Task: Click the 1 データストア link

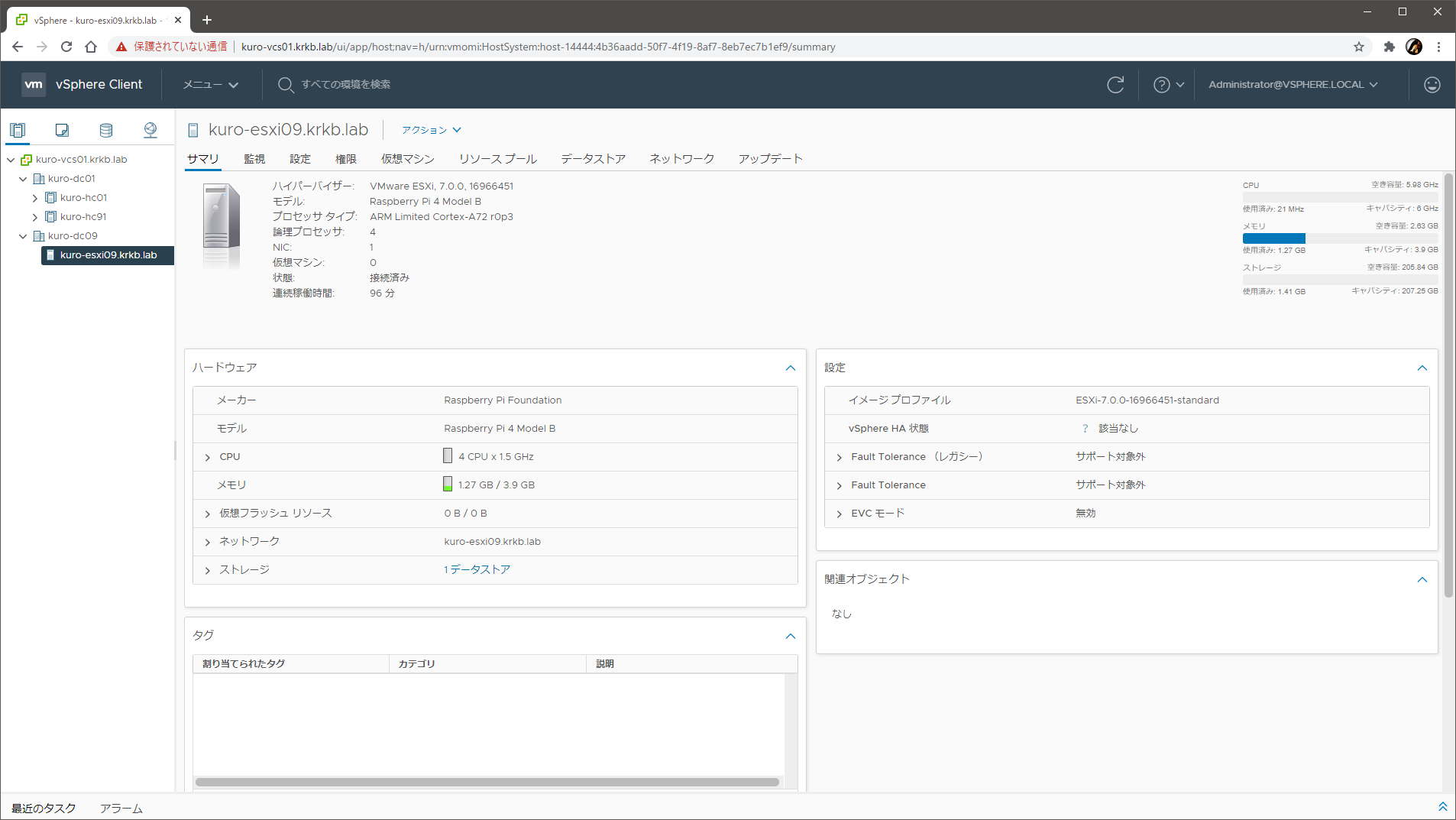Action: click(477, 570)
